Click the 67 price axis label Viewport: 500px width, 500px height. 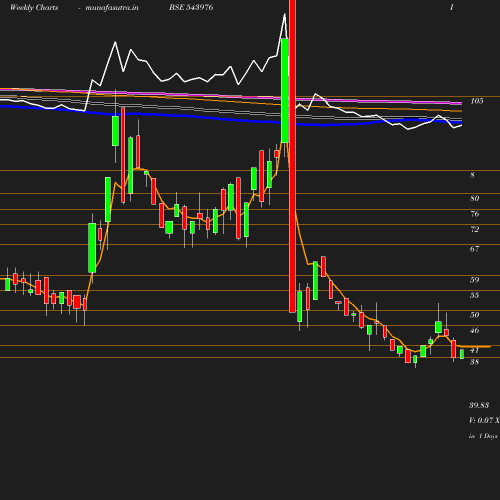[x=475, y=249]
